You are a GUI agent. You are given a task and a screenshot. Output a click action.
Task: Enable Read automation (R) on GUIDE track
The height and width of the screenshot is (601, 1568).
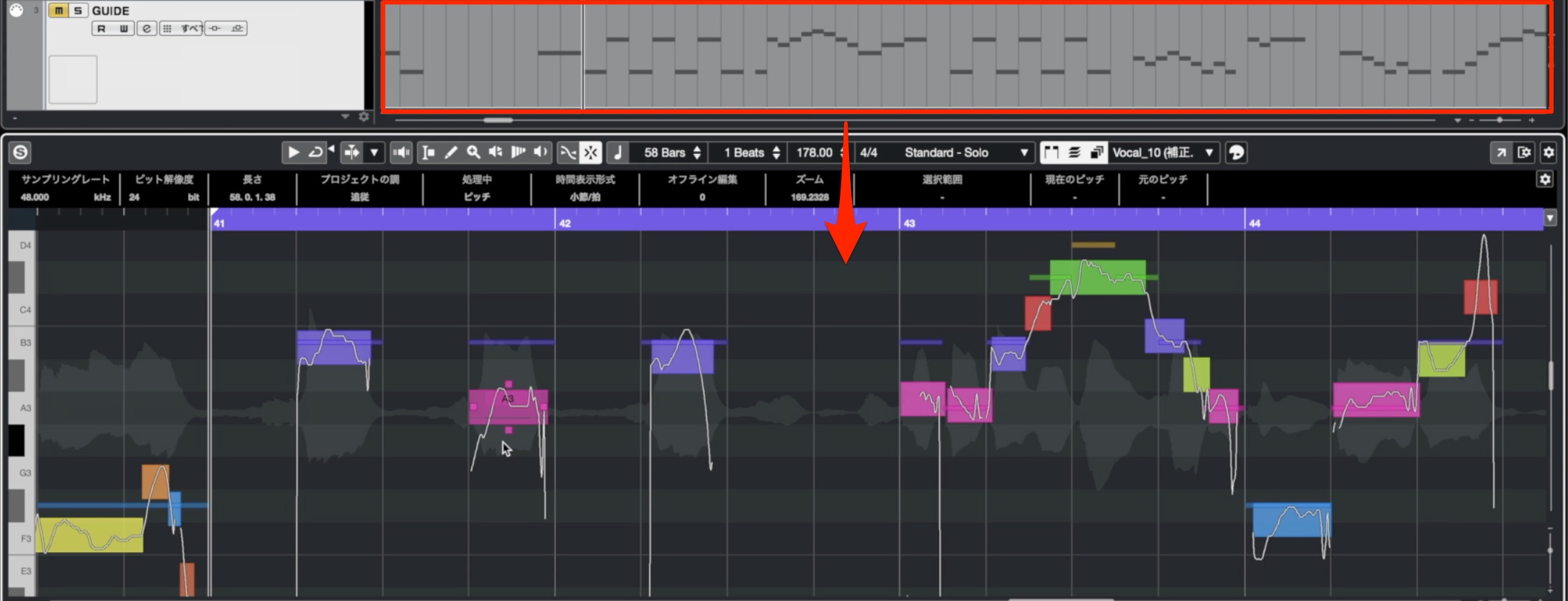point(102,28)
